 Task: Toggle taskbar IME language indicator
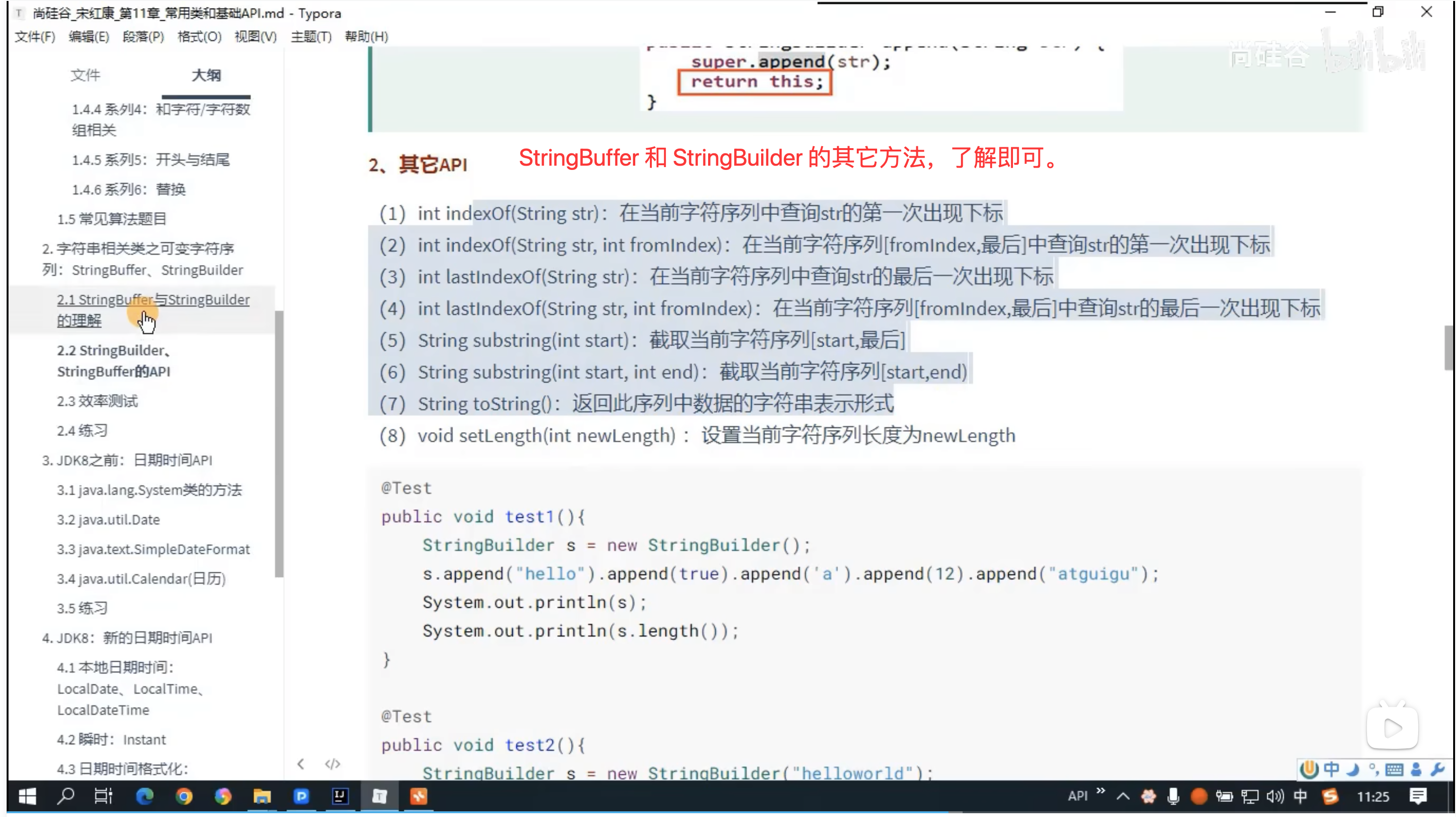(x=1300, y=797)
